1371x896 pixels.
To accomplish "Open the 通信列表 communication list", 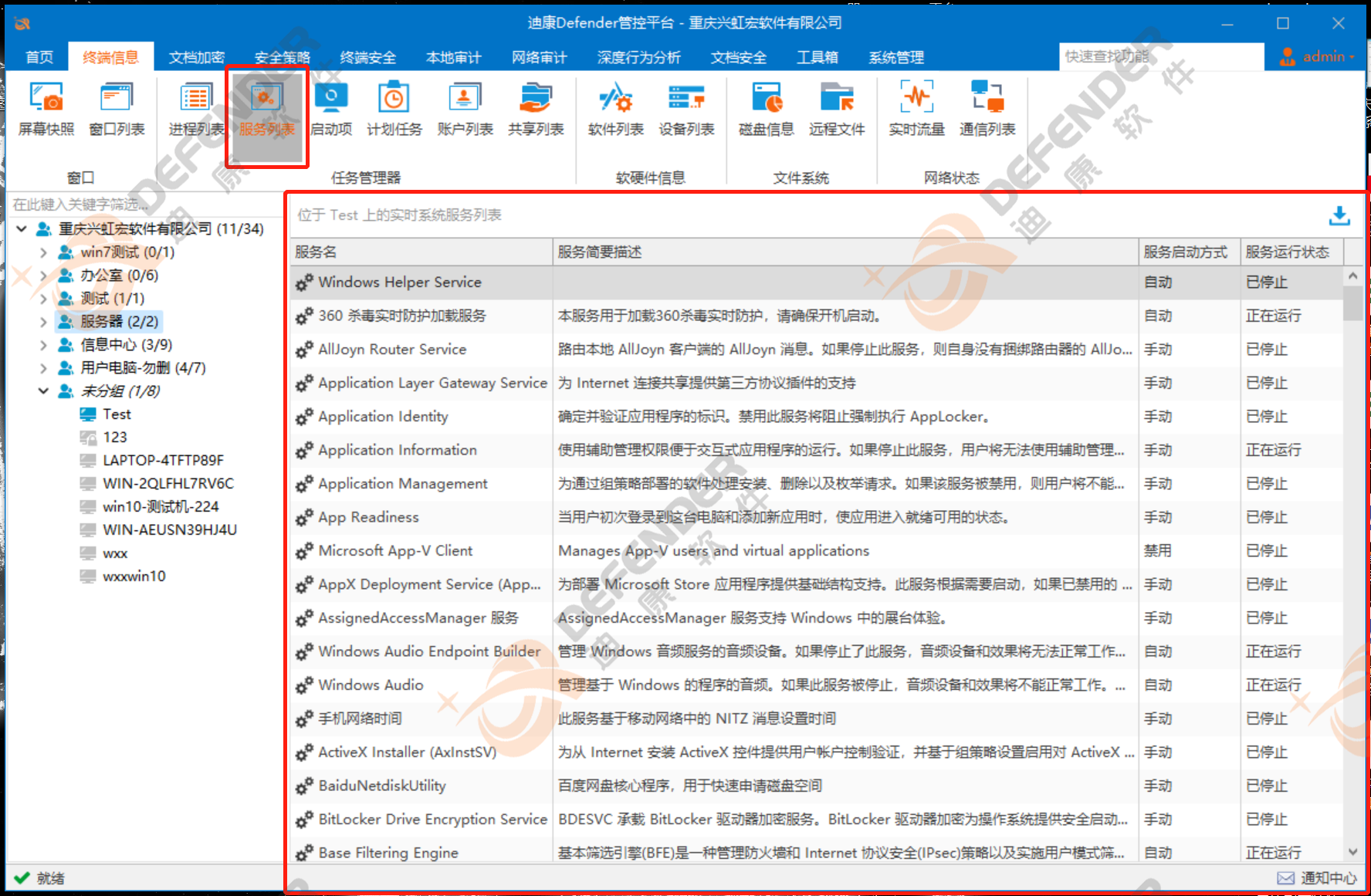I will click(987, 109).
